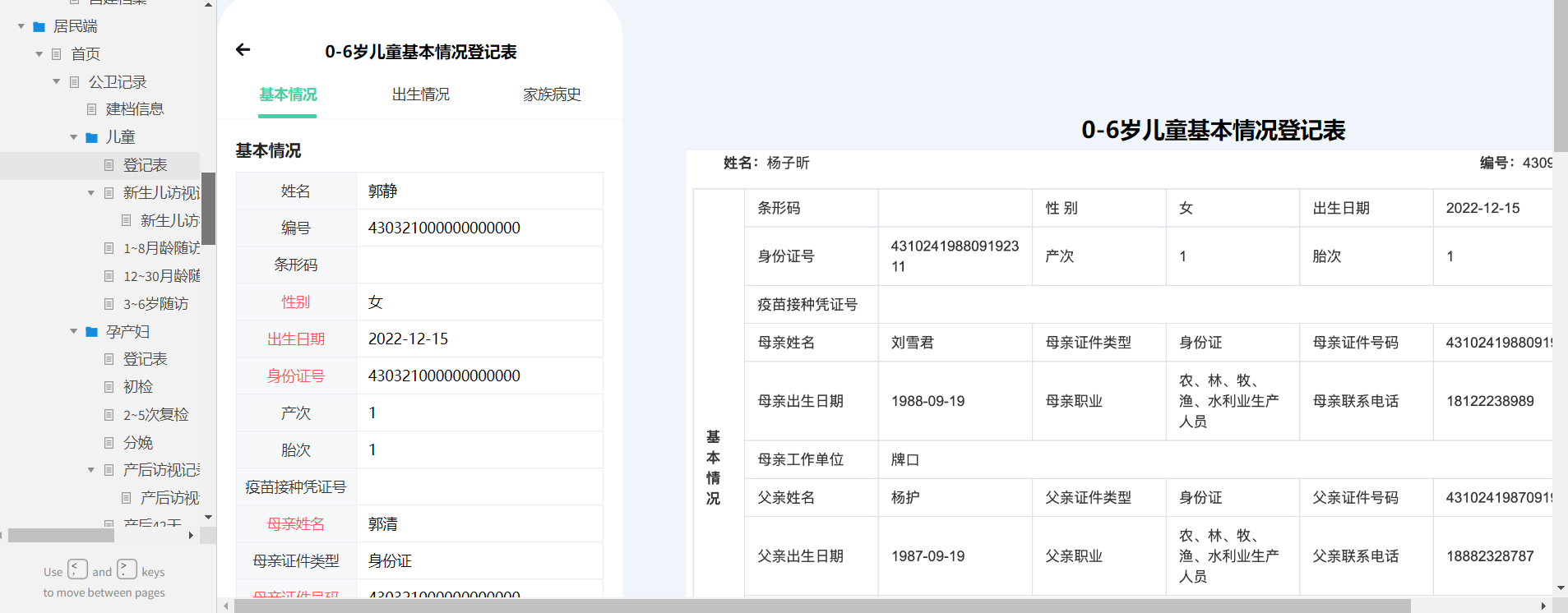Collapse the 新生儿访视 tree node
The height and width of the screenshot is (613, 1568).
pos(90,193)
